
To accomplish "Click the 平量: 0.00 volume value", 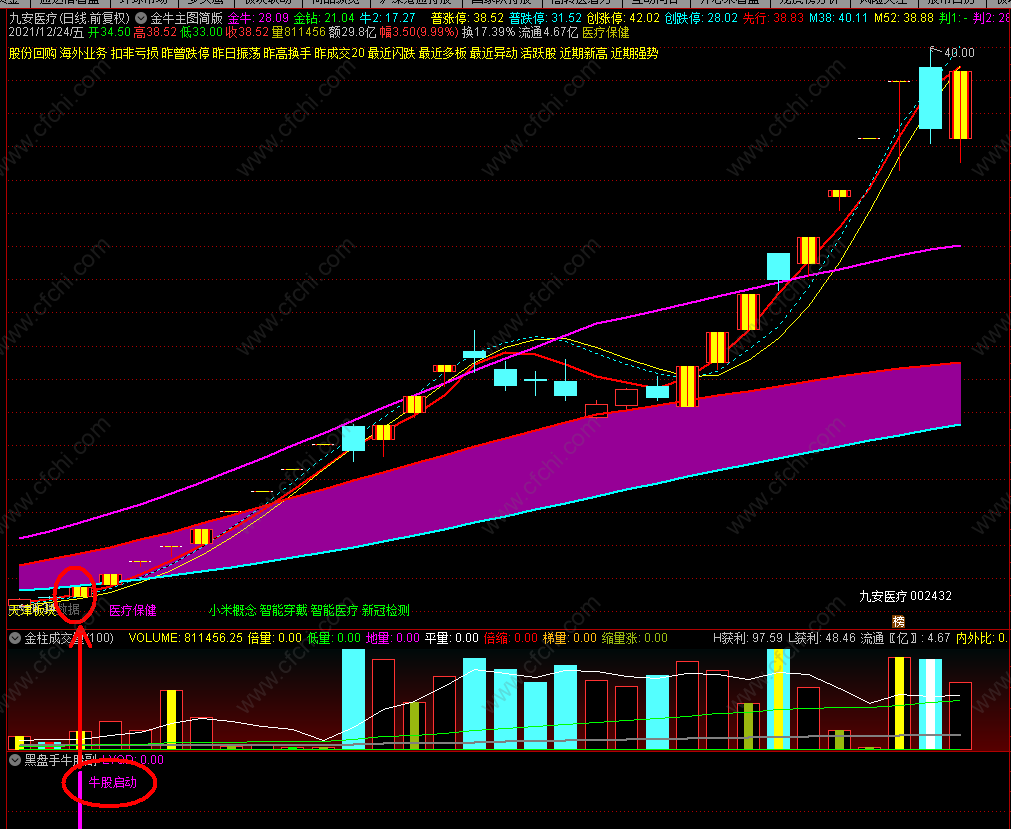I will click(451, 638).
